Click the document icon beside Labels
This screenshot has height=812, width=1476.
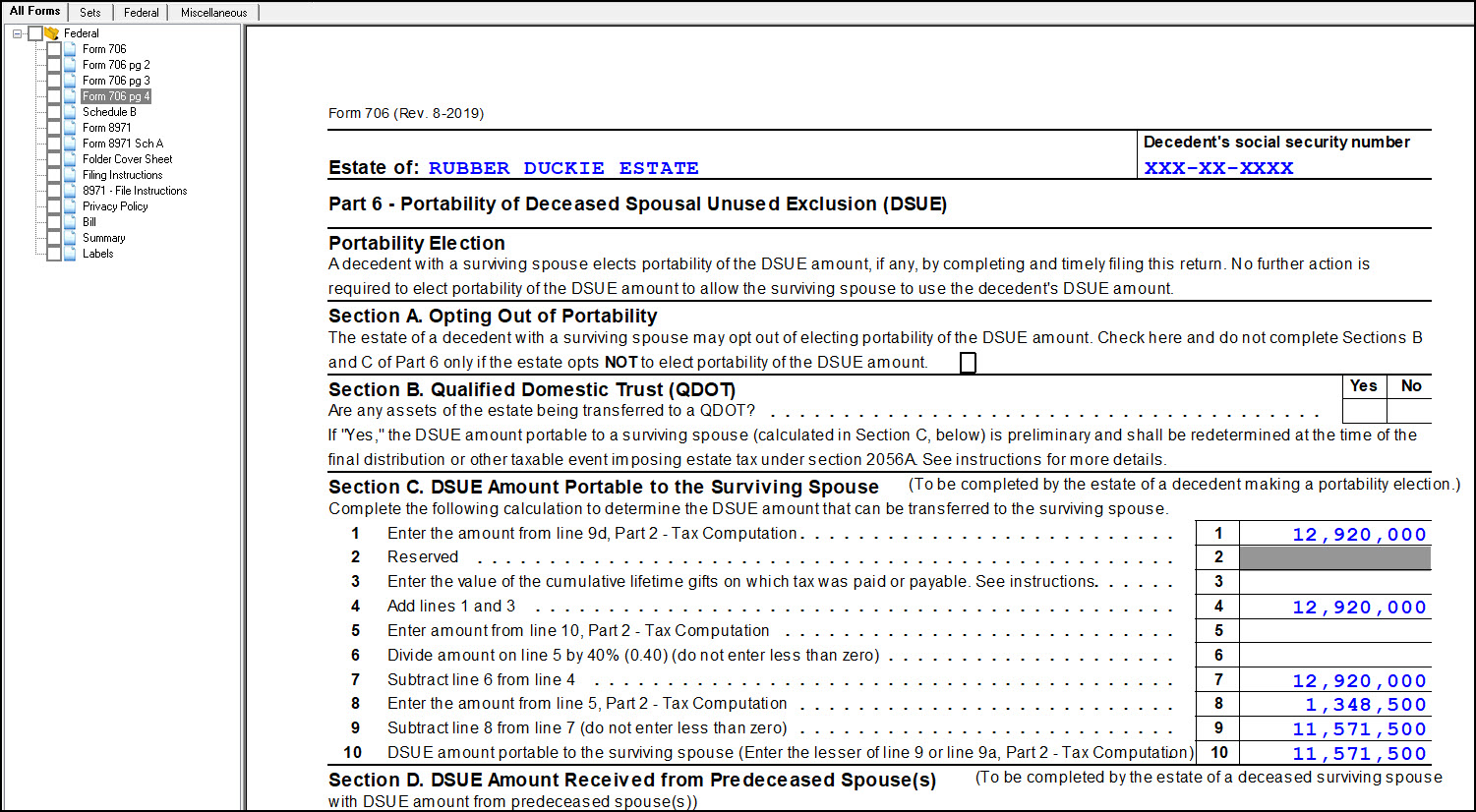[70, 254]
